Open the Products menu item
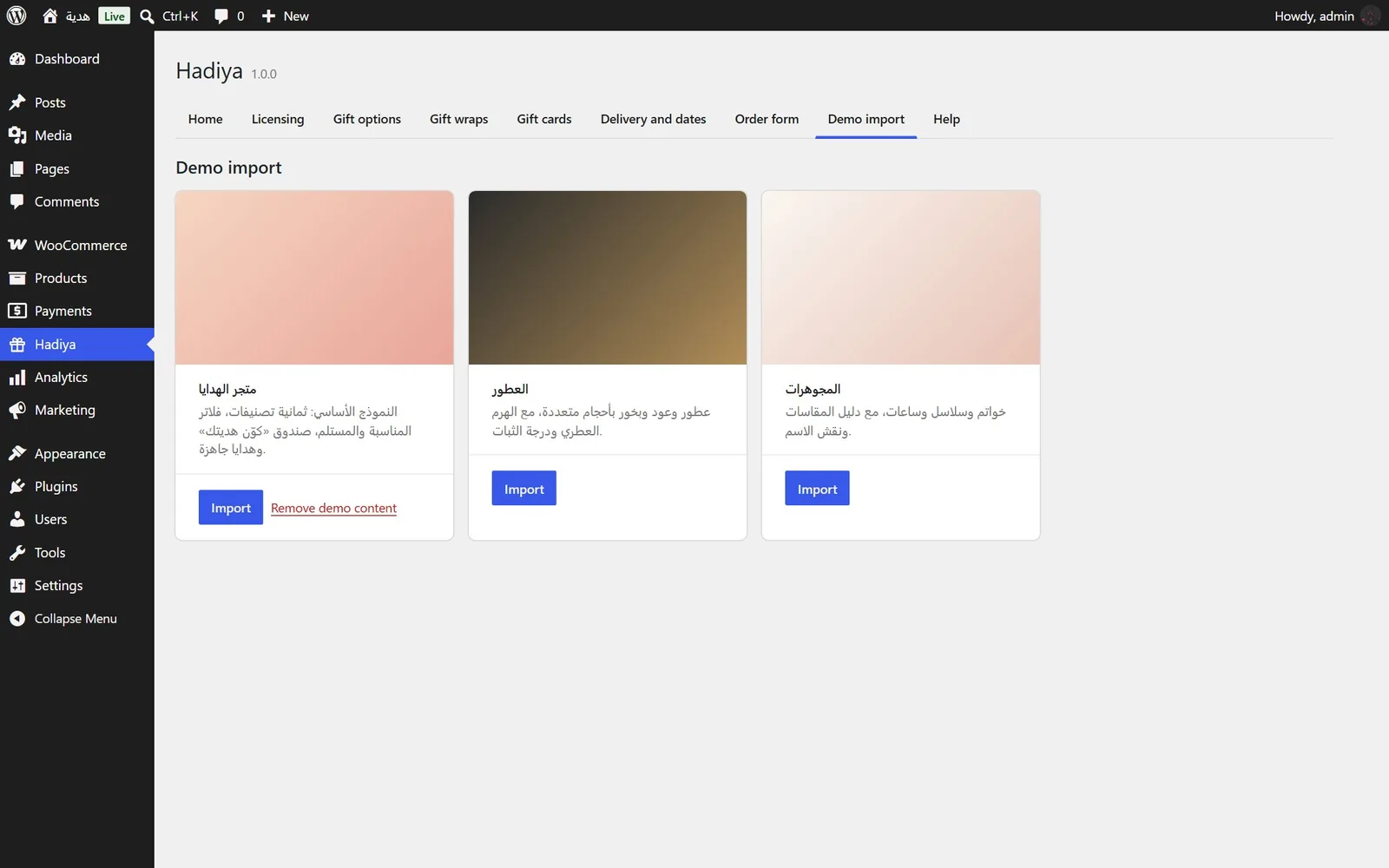This screenshot has width=1389, height=868. 77,278
